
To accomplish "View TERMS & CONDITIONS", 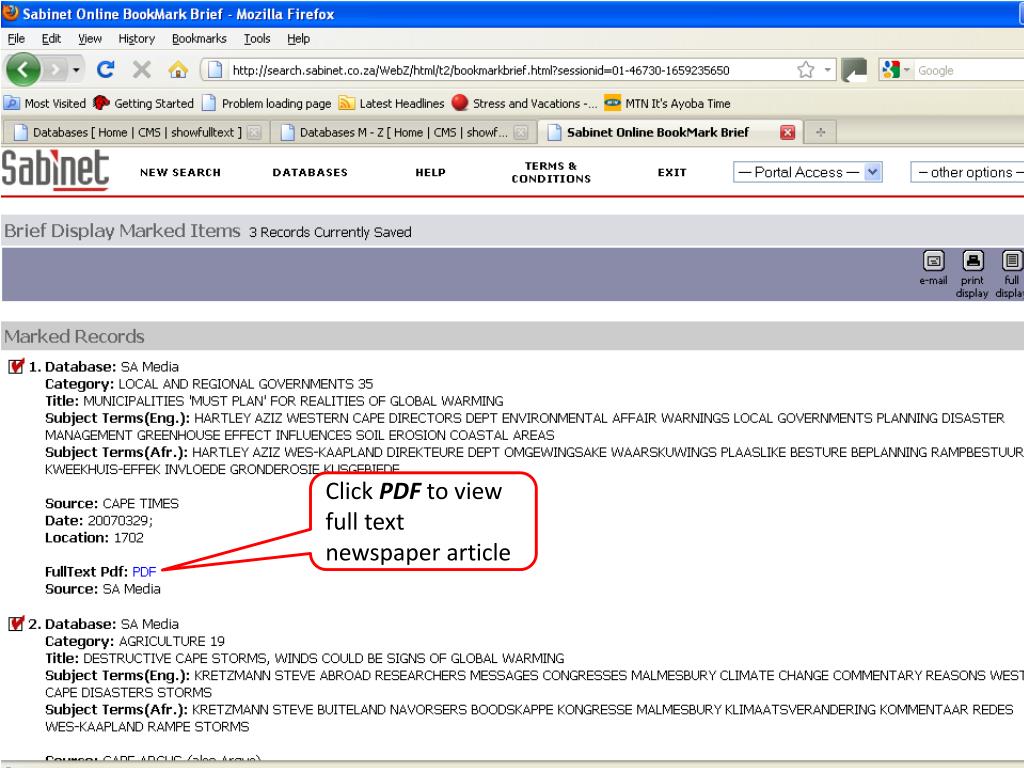I will click(551, 172).
